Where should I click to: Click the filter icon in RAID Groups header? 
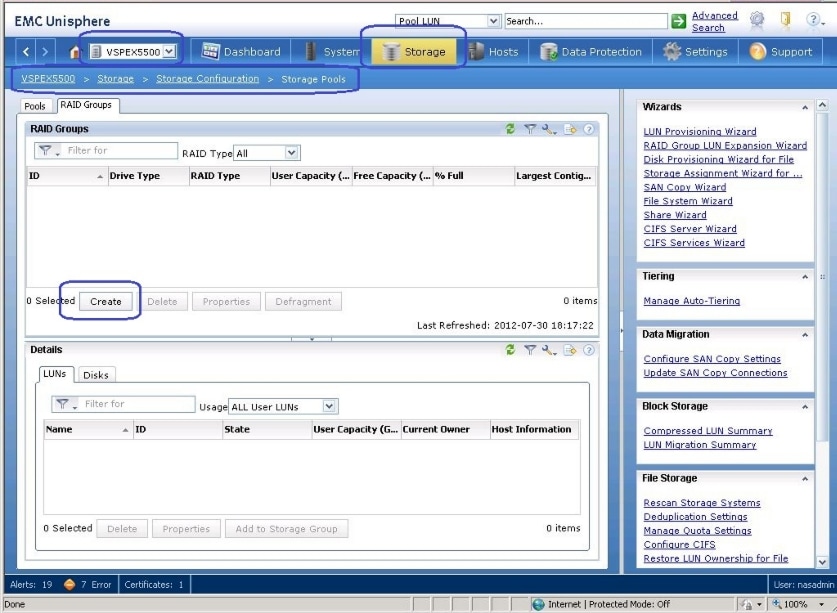[x=530, y=129]
